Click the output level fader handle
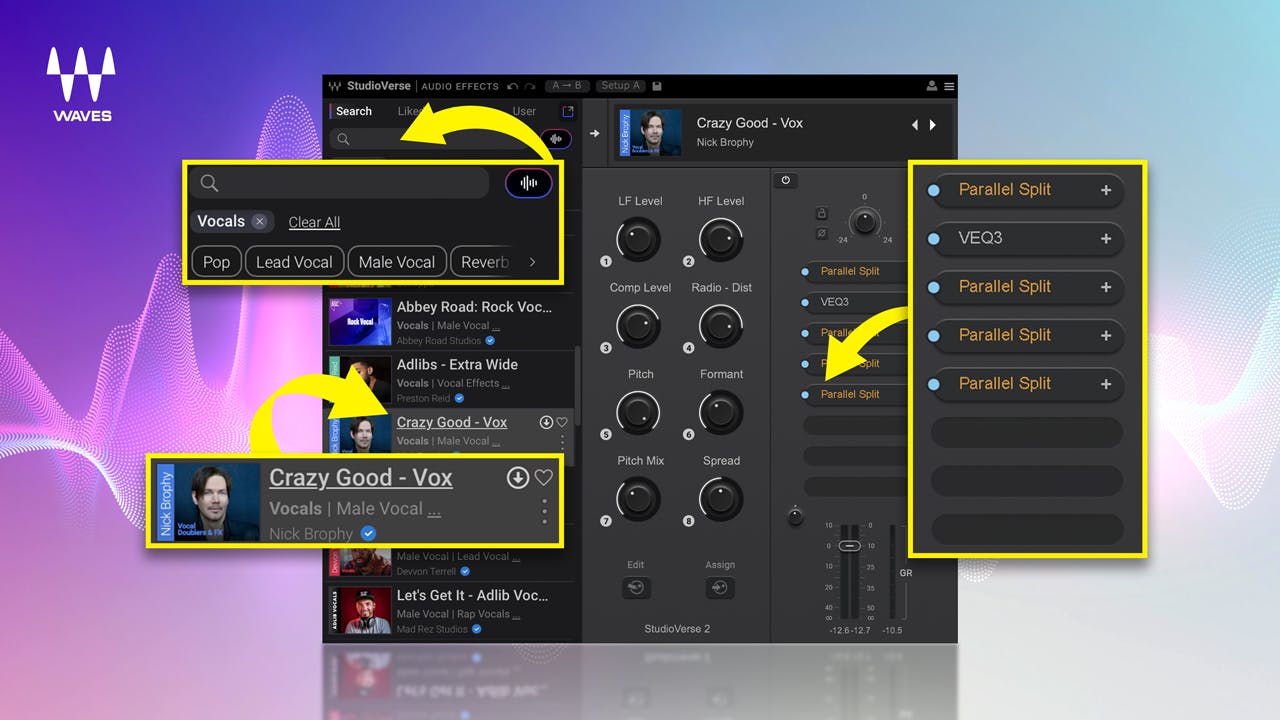Image resolution: width=1280 pixels, height=720 pixels. click(849, 546)
